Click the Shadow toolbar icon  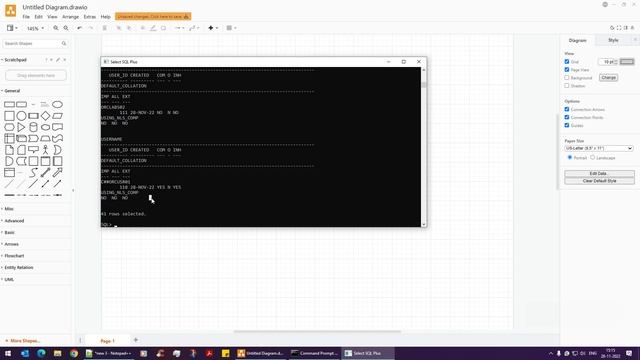click(163, 28)
